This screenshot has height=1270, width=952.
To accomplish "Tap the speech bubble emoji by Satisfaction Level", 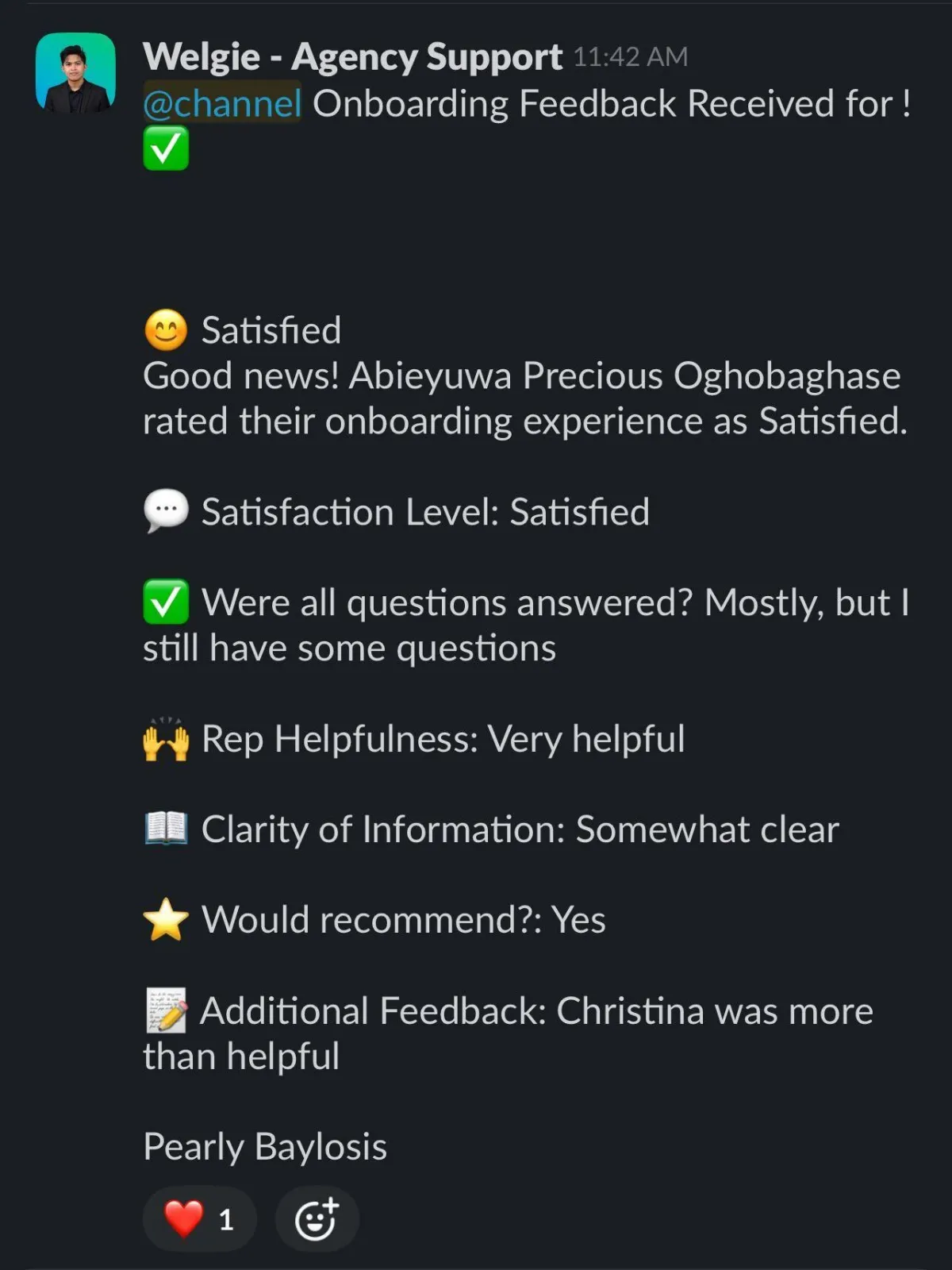I will [166, 511].
